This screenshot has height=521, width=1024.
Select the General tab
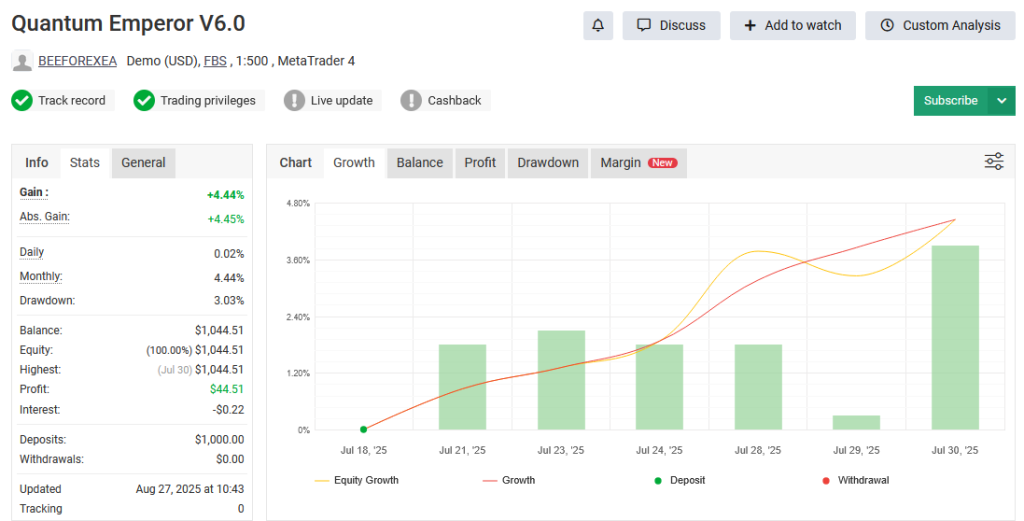[143, 162]
